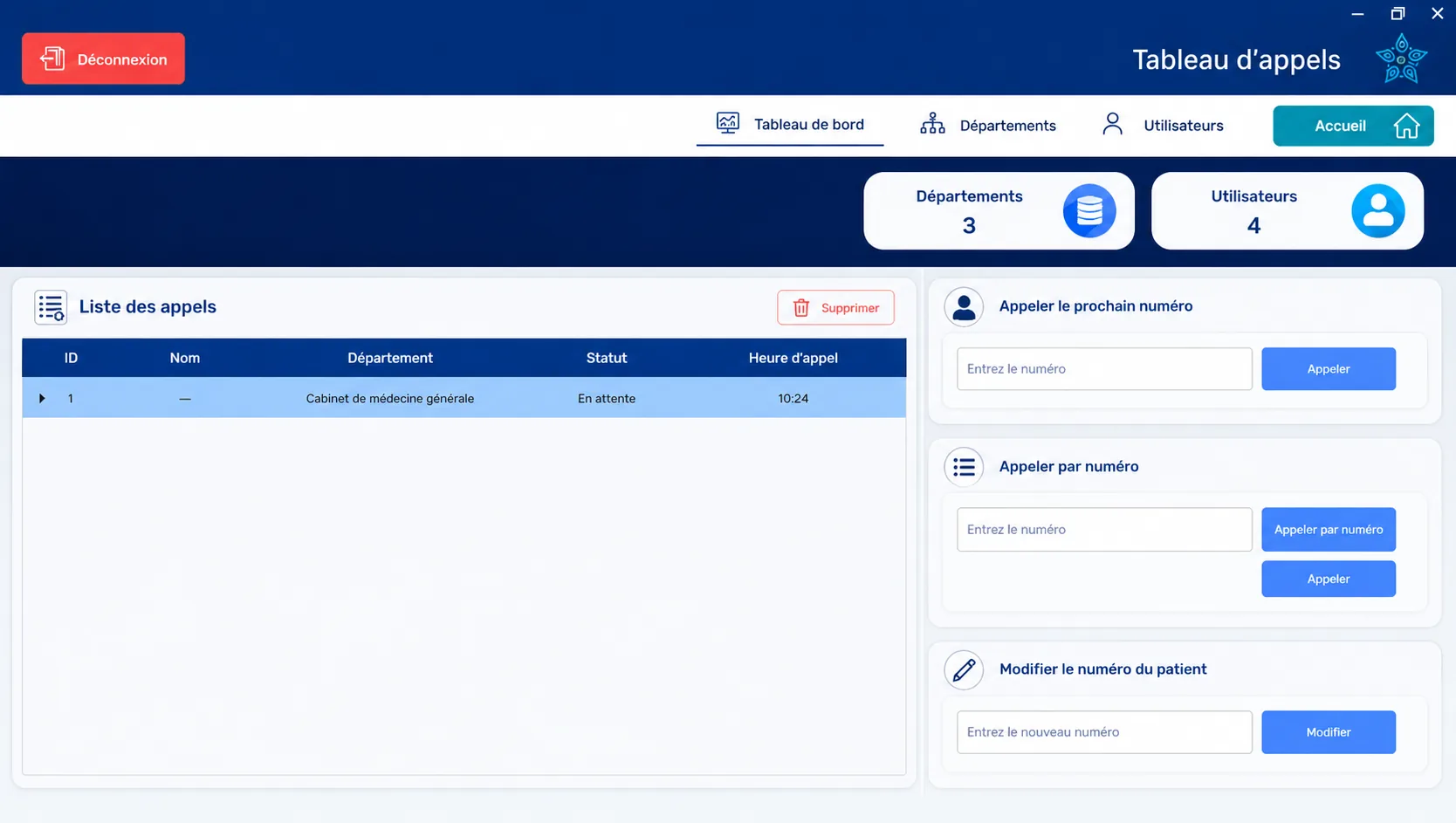Click the house icon in Accueil button
This screenshot has height=823, width=1456.
pyautogui.click(x=1406, y=126)
